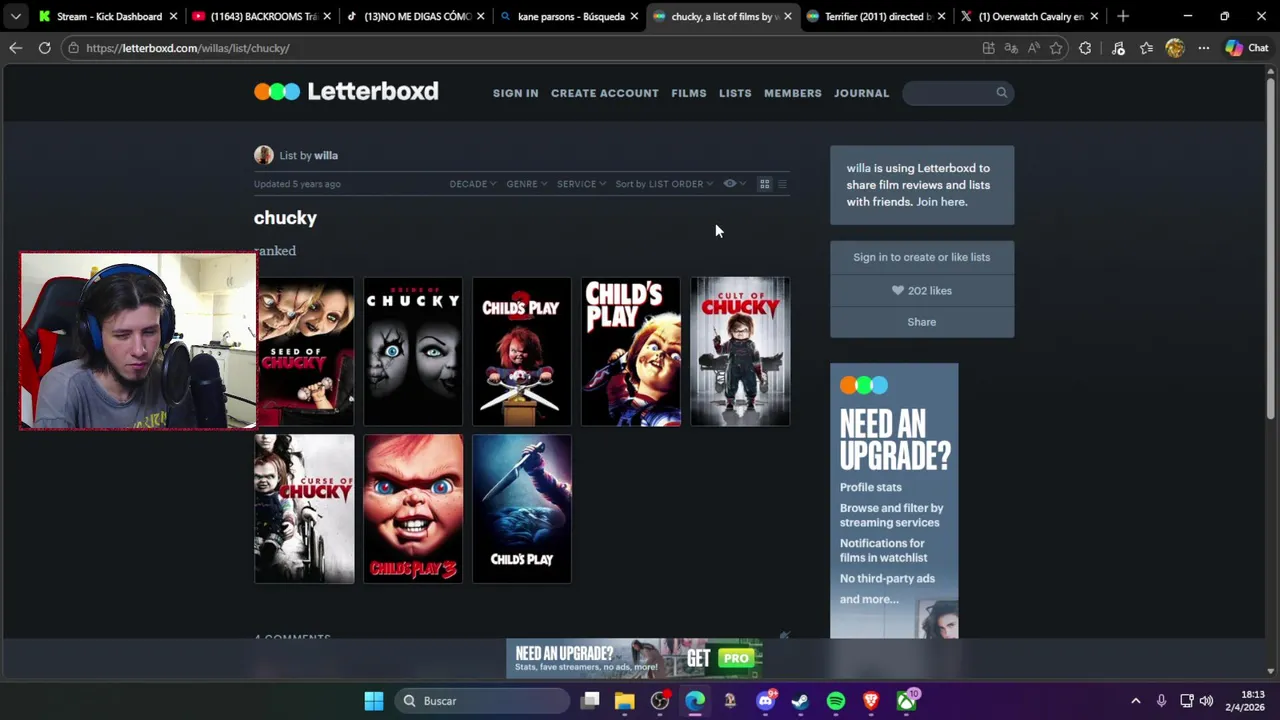Open Task View from taskbar

[590, 701]
